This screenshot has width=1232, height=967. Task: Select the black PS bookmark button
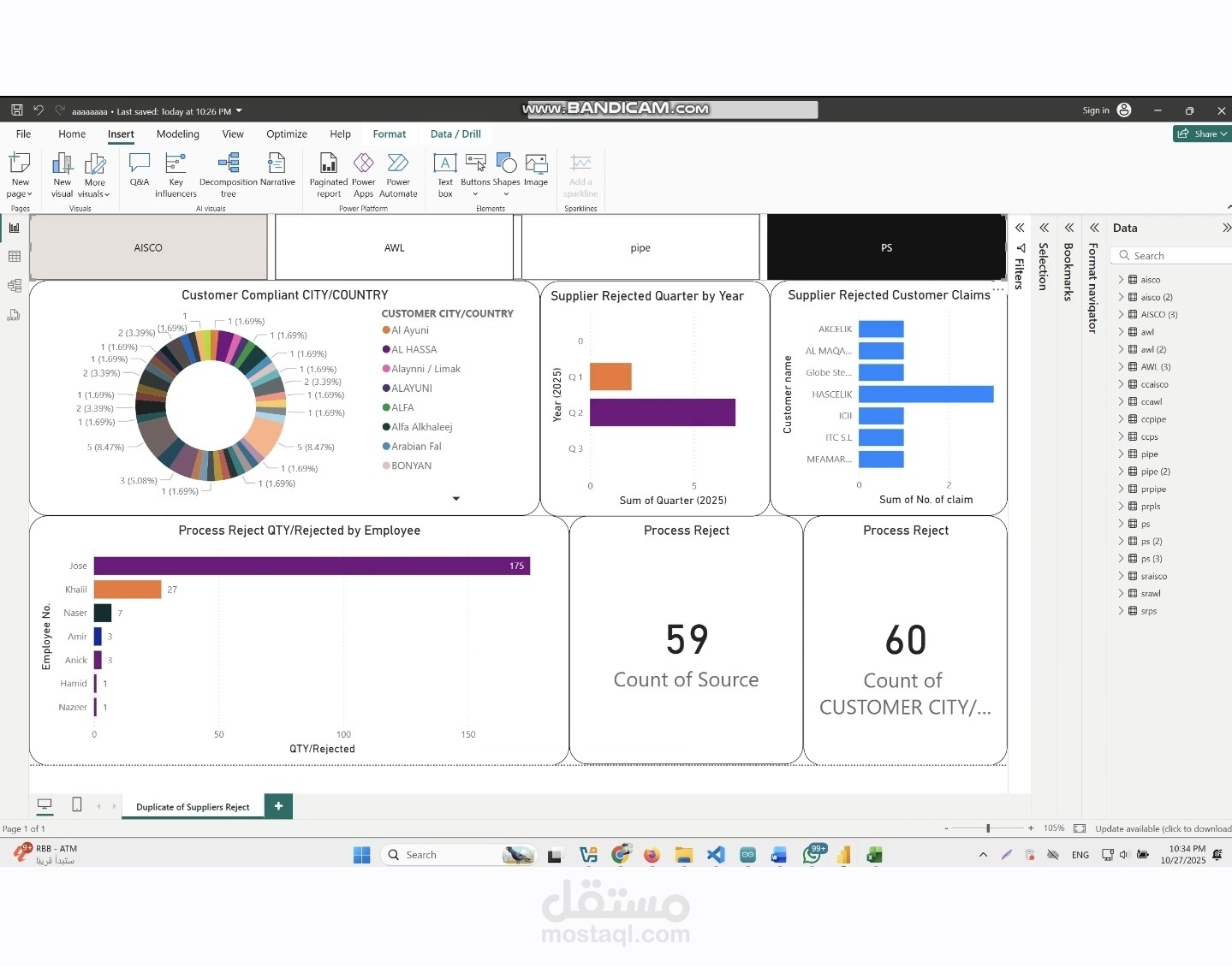point(886,247)
